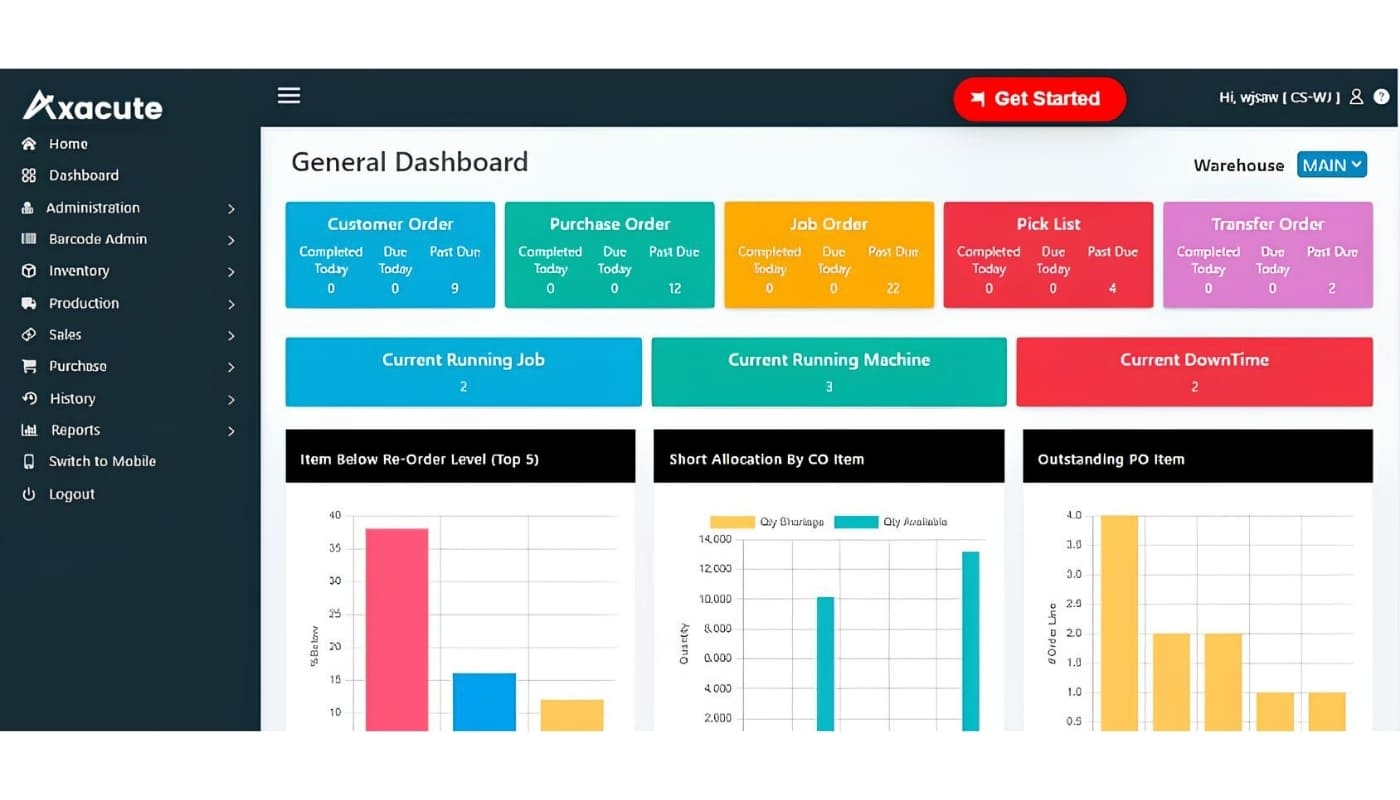Viewport: 1400px width, 800px height.
Task: Open the Warehouse MAIN dropdown
Action: 1331,165
